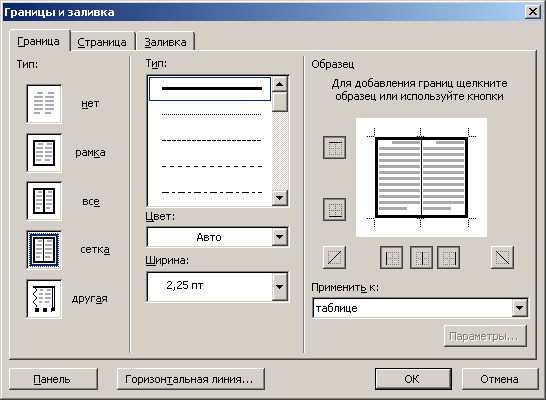The height and width of the screenshot is (400, 546).
Task: Switch to the Граница tab
Action: (x=39, y=41)
